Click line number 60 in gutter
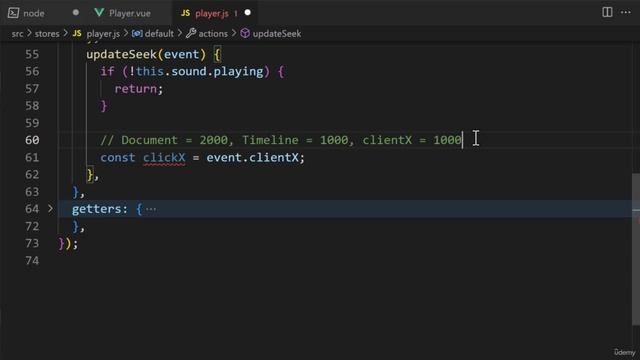 (x=32, y=140)
